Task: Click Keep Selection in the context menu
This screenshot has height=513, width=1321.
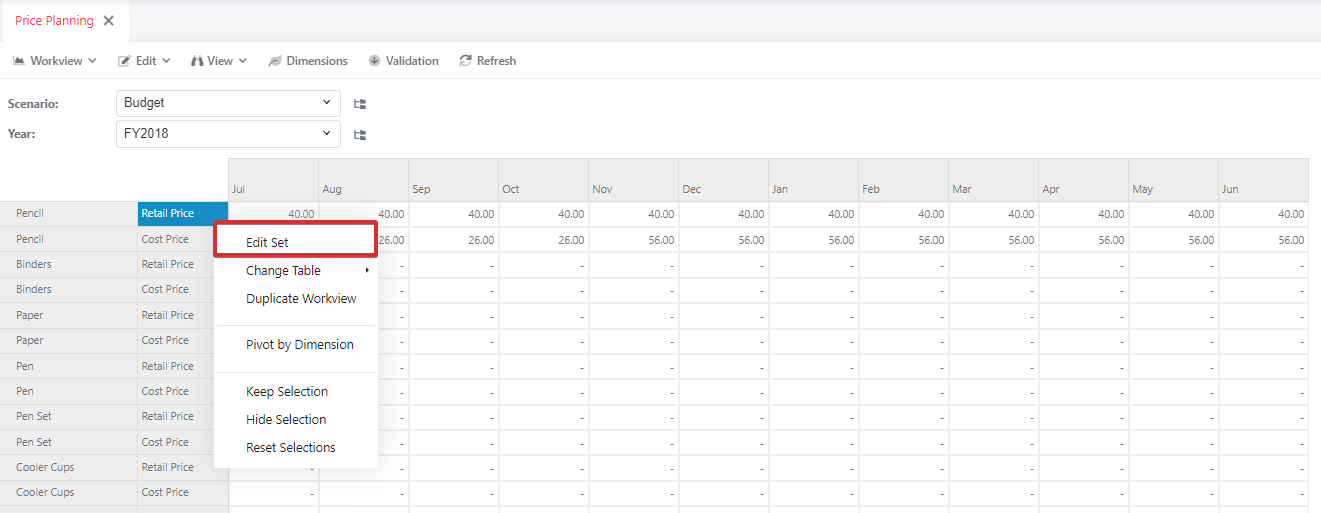Action: (286, 392)
